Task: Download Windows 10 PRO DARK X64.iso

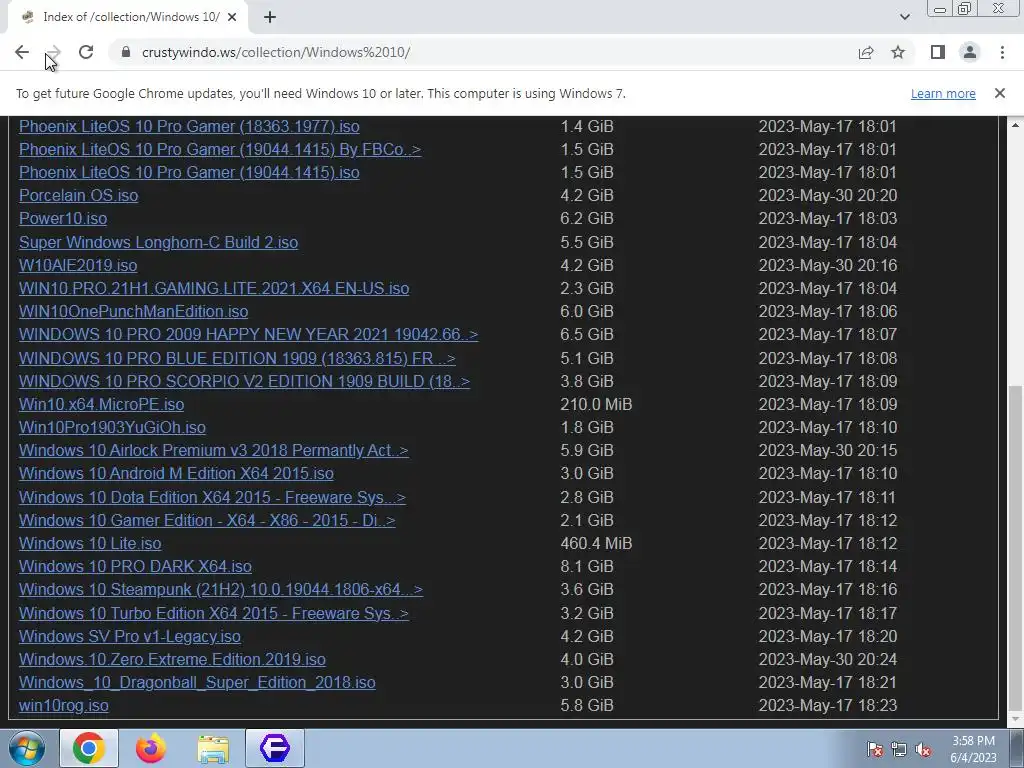Action: click(135, 566)
